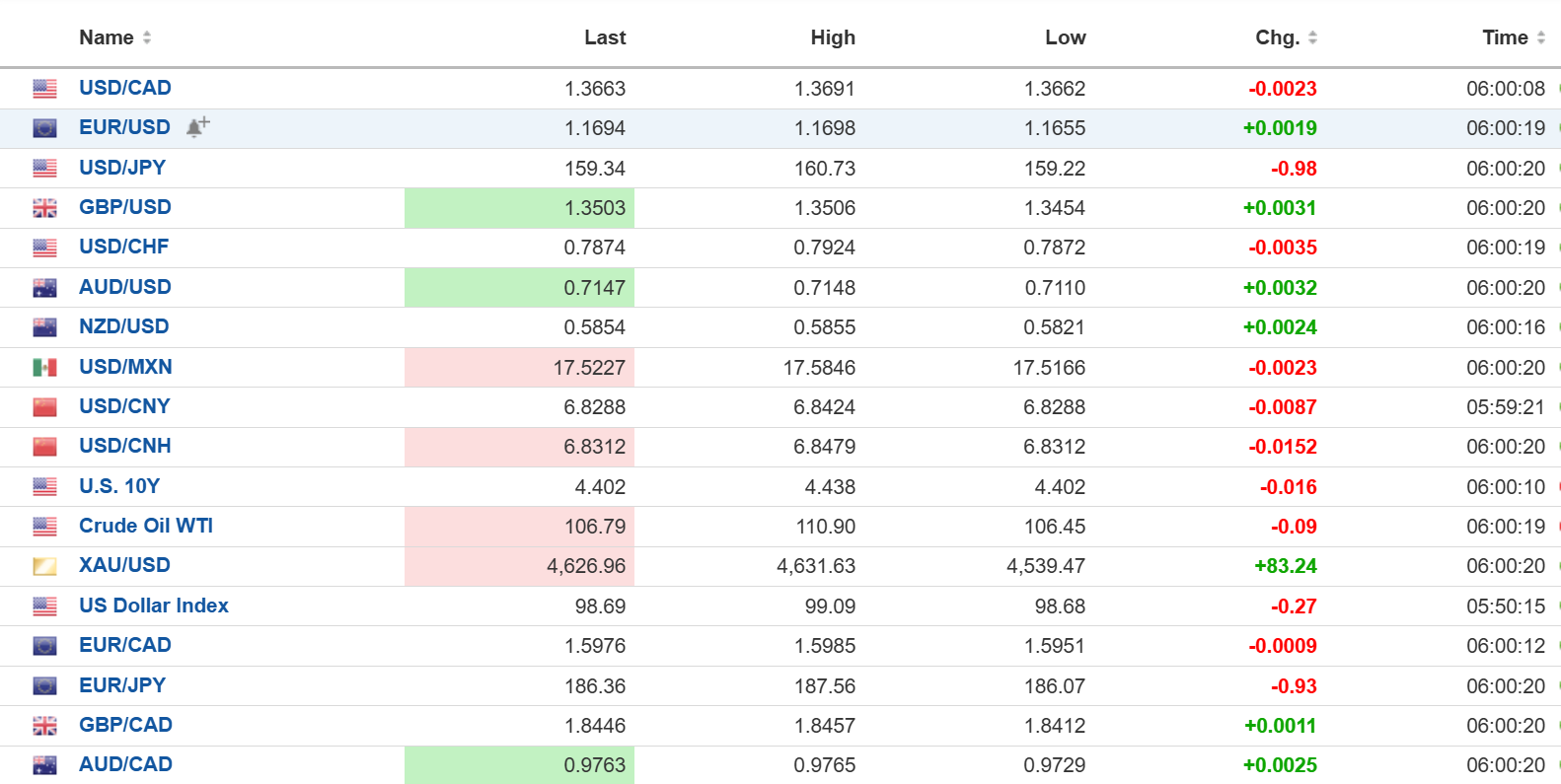
Task: Open the USD/JPY pair link
Action: 122,168
